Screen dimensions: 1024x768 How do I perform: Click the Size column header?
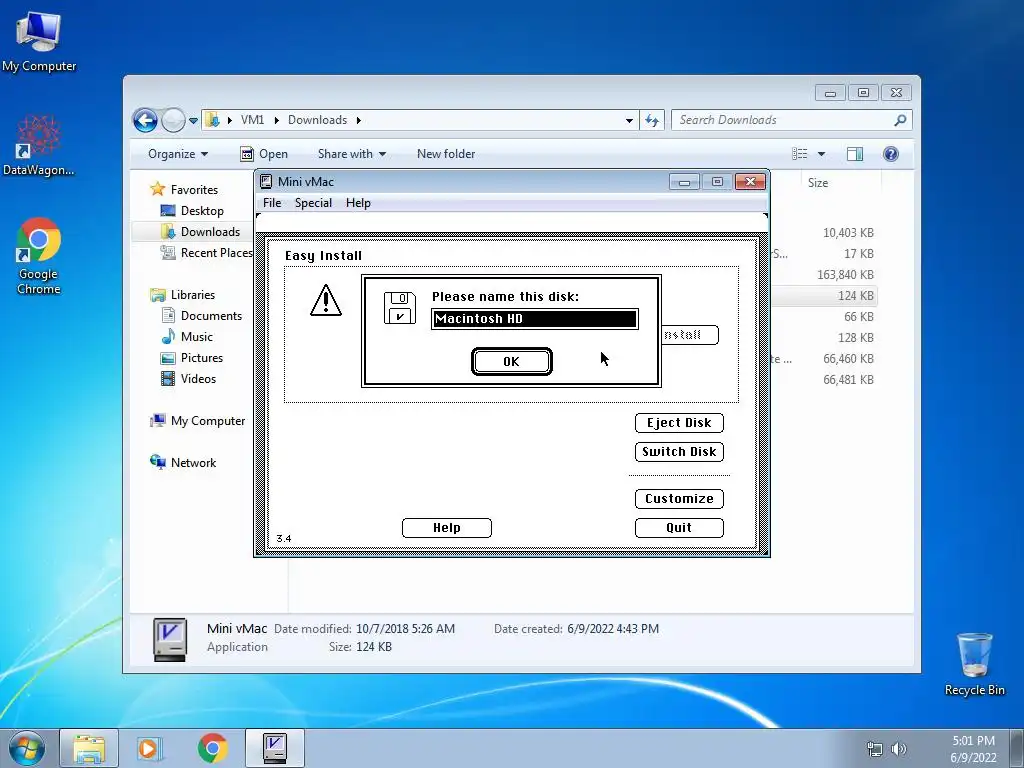coord(818,183)
